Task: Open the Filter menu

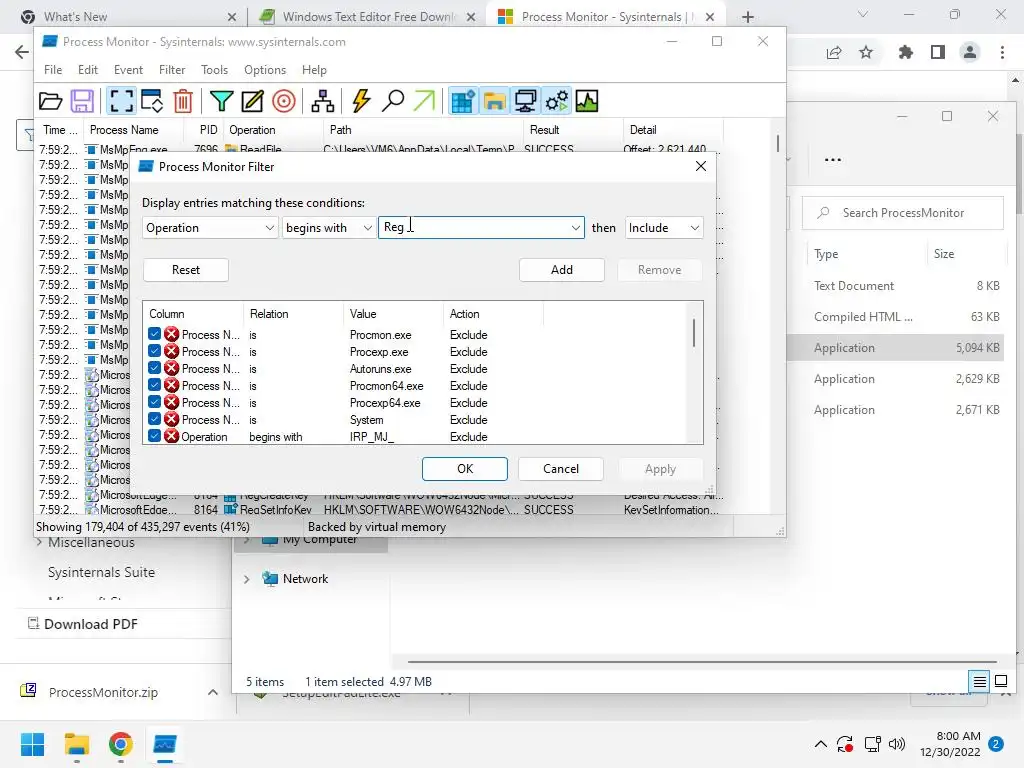Action: point(172,70)
